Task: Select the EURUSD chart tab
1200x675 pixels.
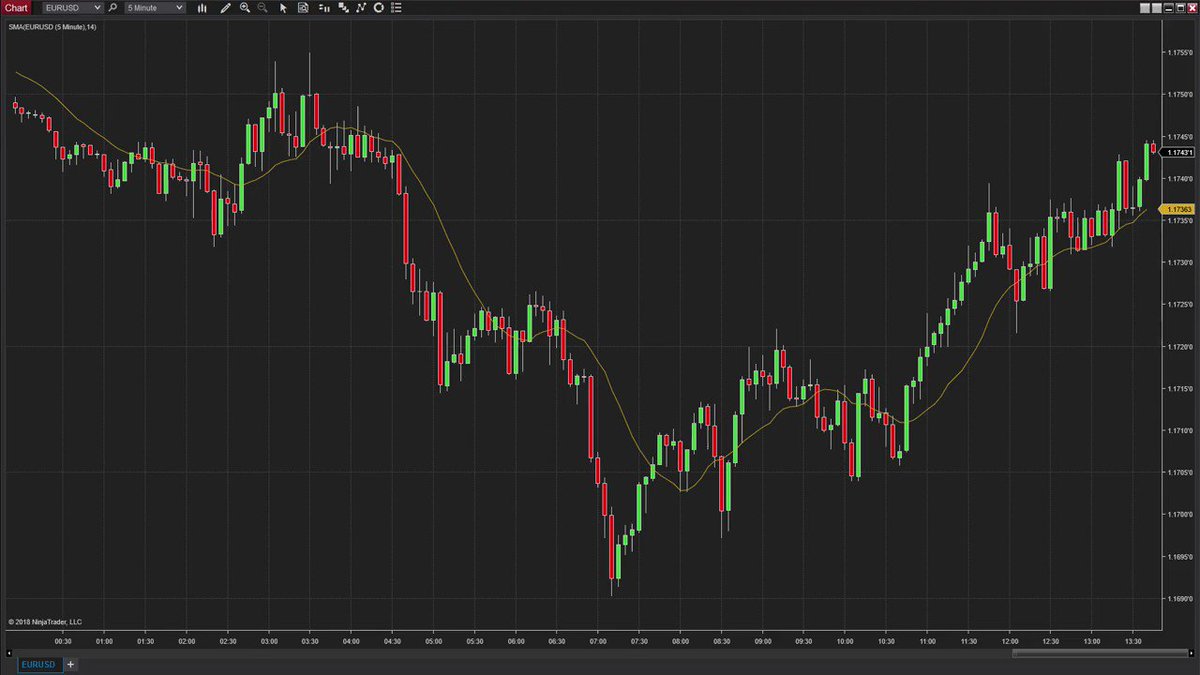Action: click(x=39, y=664)
